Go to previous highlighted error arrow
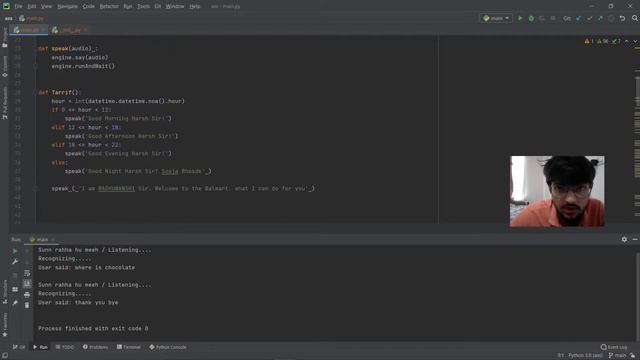This screenshot has width=640, height=360. point(627,41)
